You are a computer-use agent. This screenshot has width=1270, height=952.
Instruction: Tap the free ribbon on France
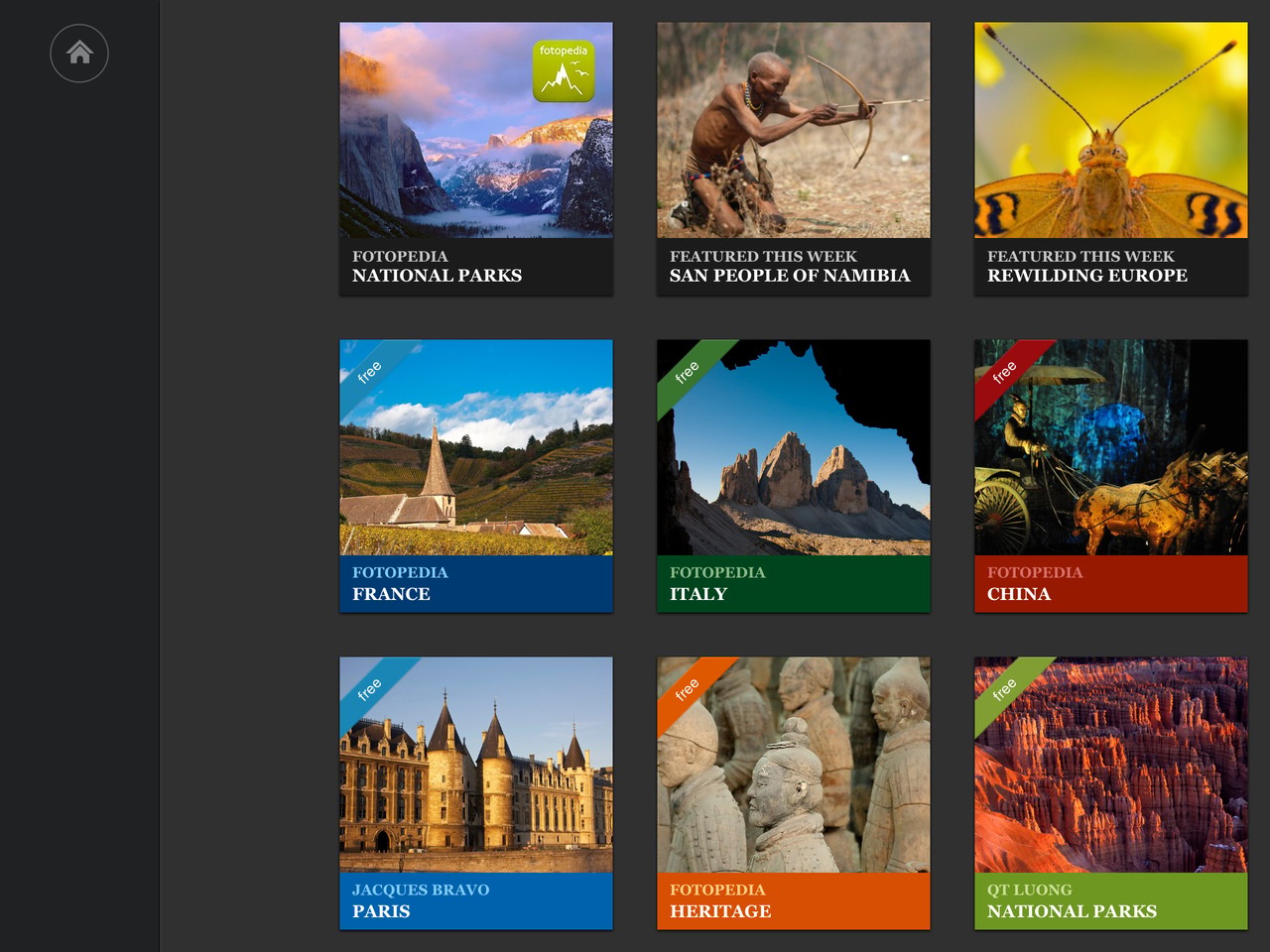coord(370,372)
